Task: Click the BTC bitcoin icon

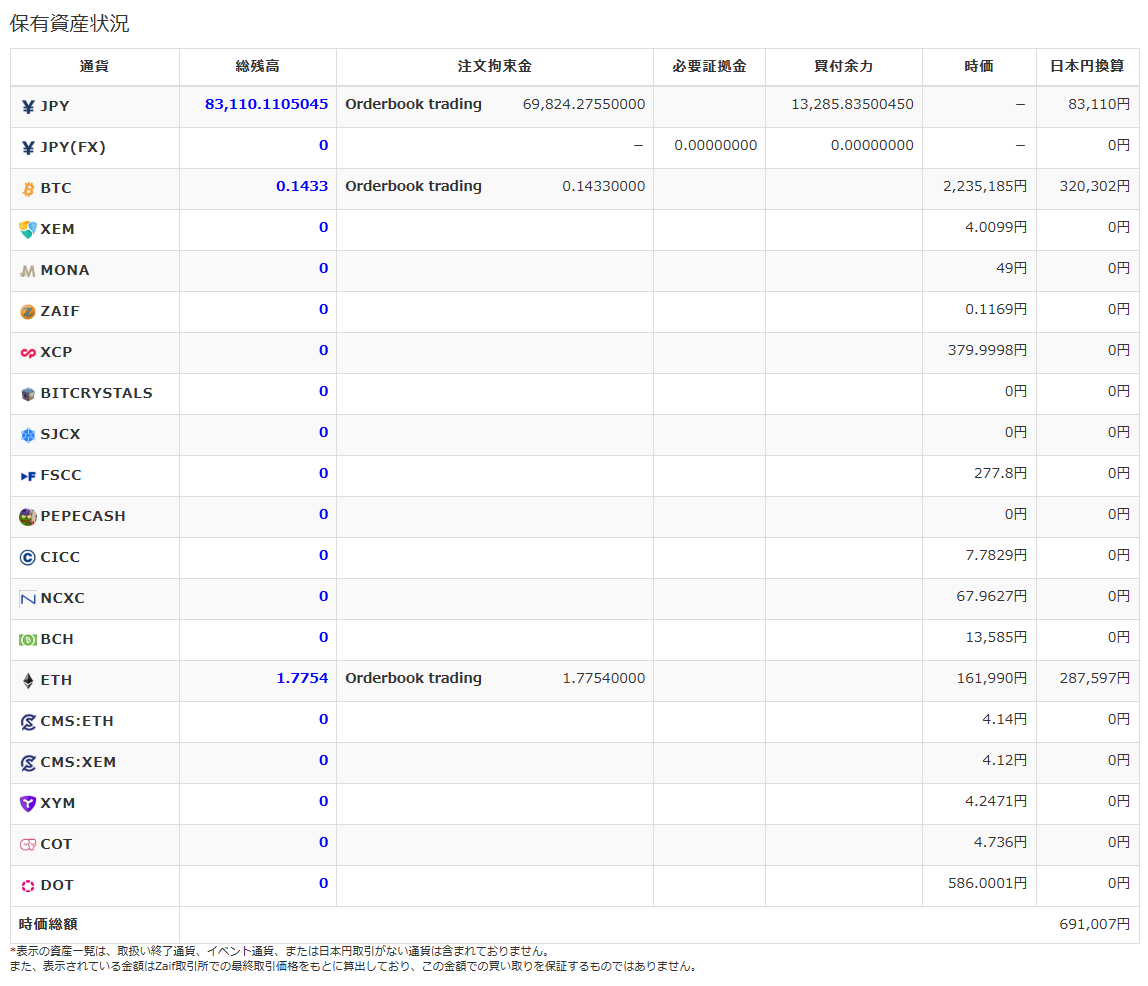Action: (x=28, y=189)
